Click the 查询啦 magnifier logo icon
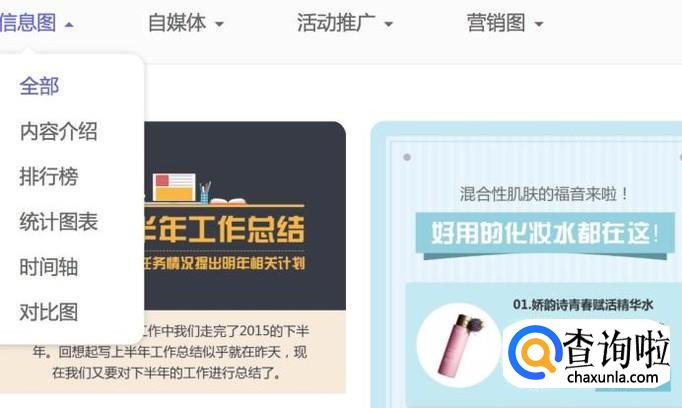Screen dimensions: 682x408 tap(535, 351)
